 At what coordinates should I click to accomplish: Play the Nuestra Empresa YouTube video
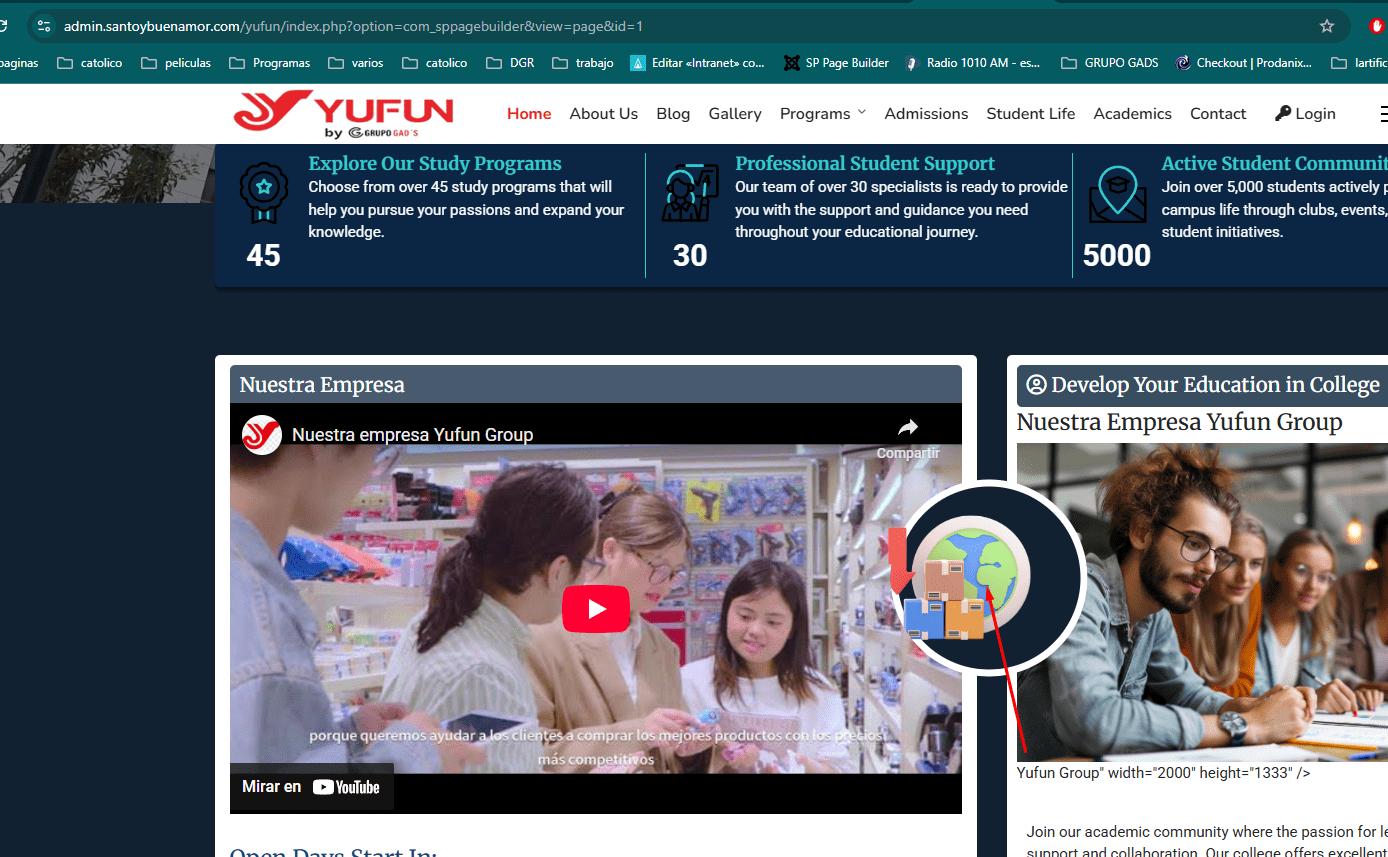click(x=596, y=608)
